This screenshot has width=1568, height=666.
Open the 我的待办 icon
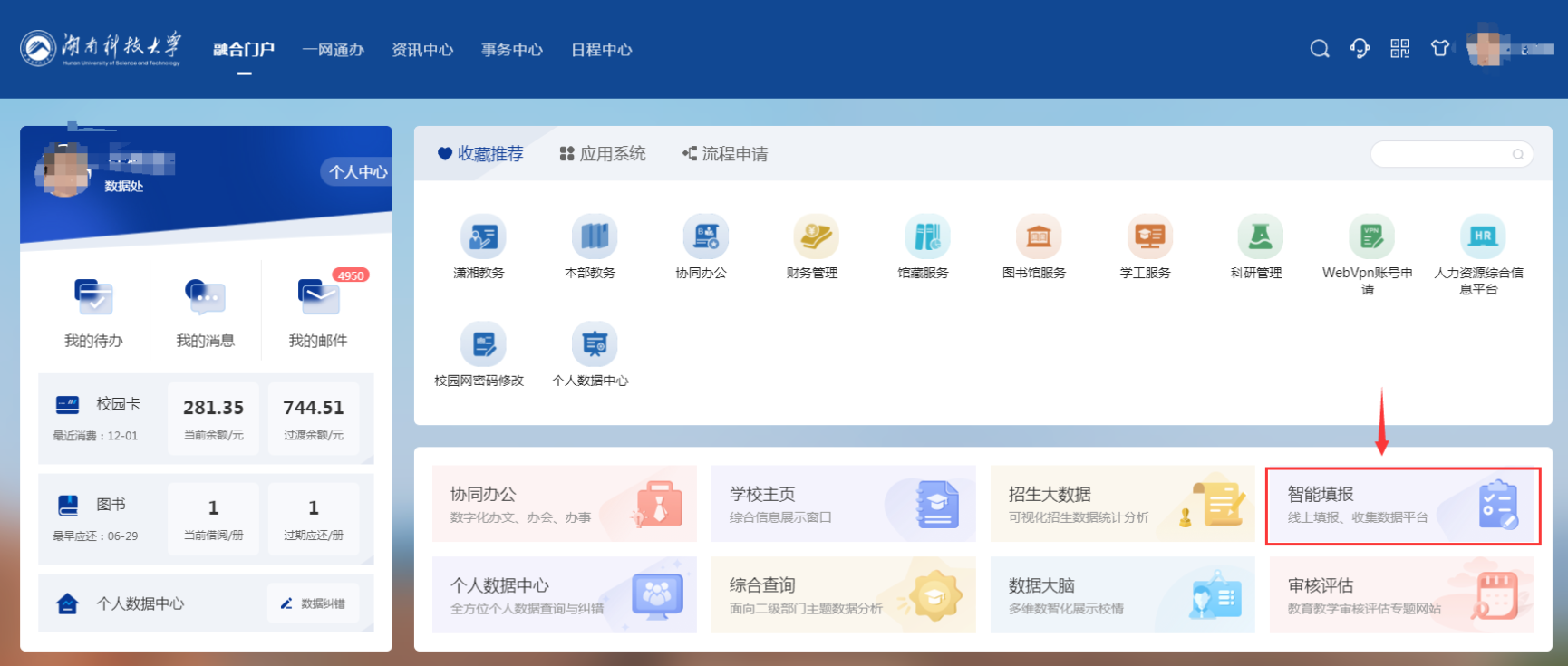[x=93, y=298]
